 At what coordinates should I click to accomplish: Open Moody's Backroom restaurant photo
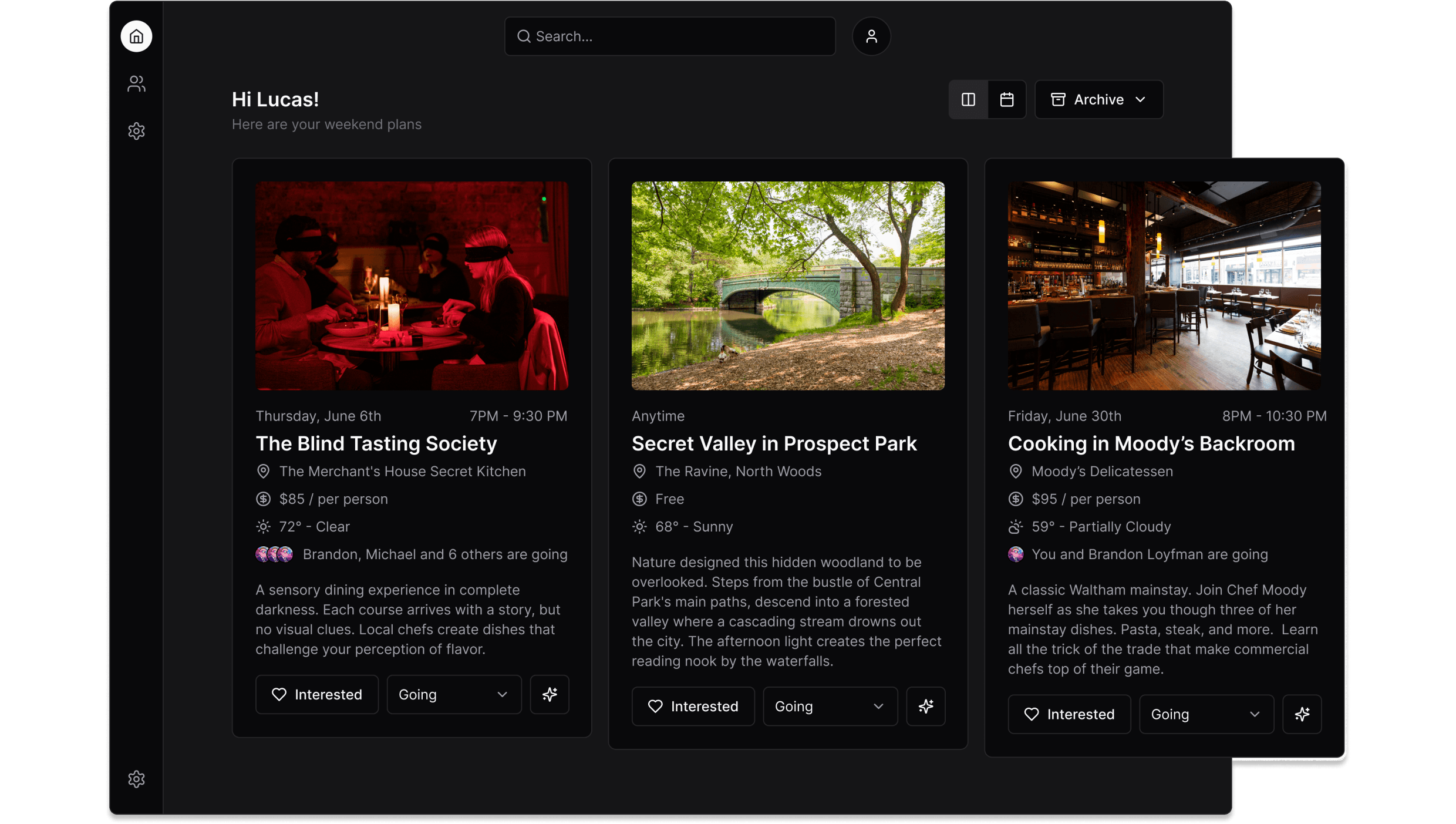click(x=1164, y=285)
